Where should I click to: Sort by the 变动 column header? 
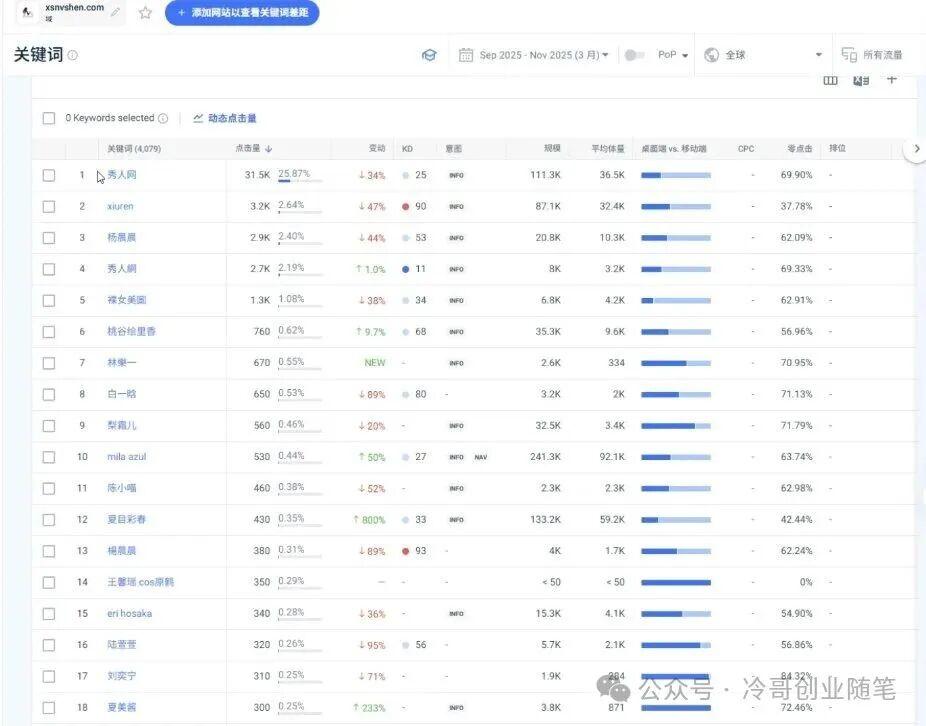(x=377, y=148)
